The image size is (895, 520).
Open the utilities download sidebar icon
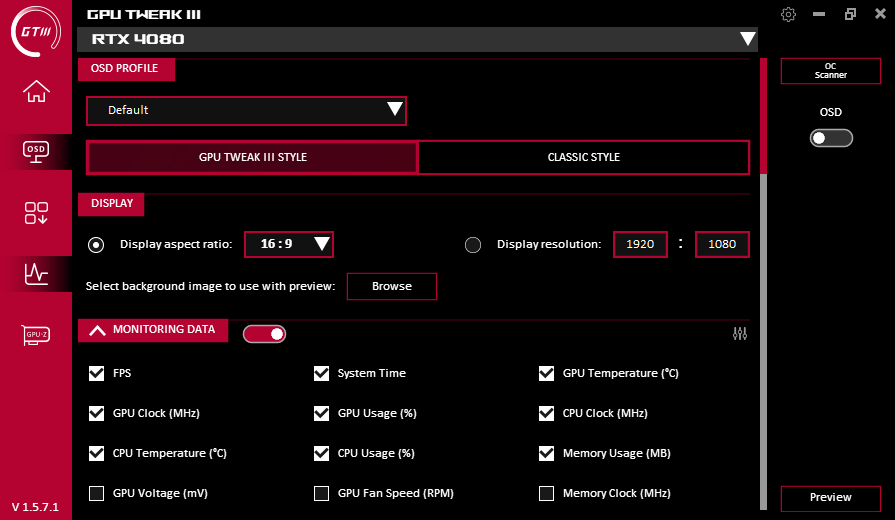[x=36, y=213]
